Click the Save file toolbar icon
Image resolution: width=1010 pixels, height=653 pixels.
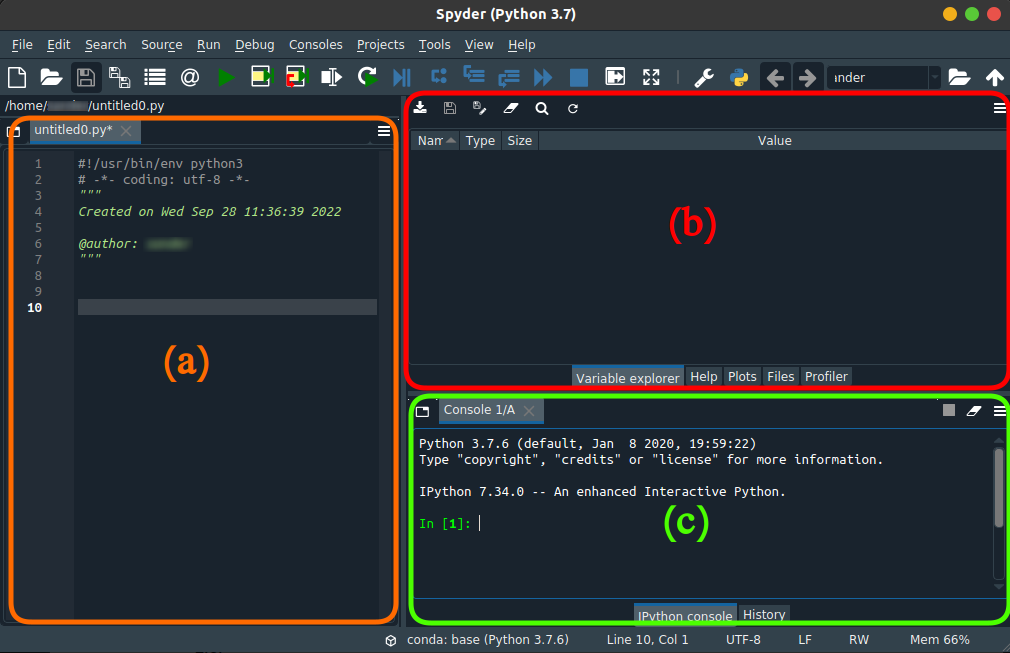pyautogui.click(x=86, y=77)
